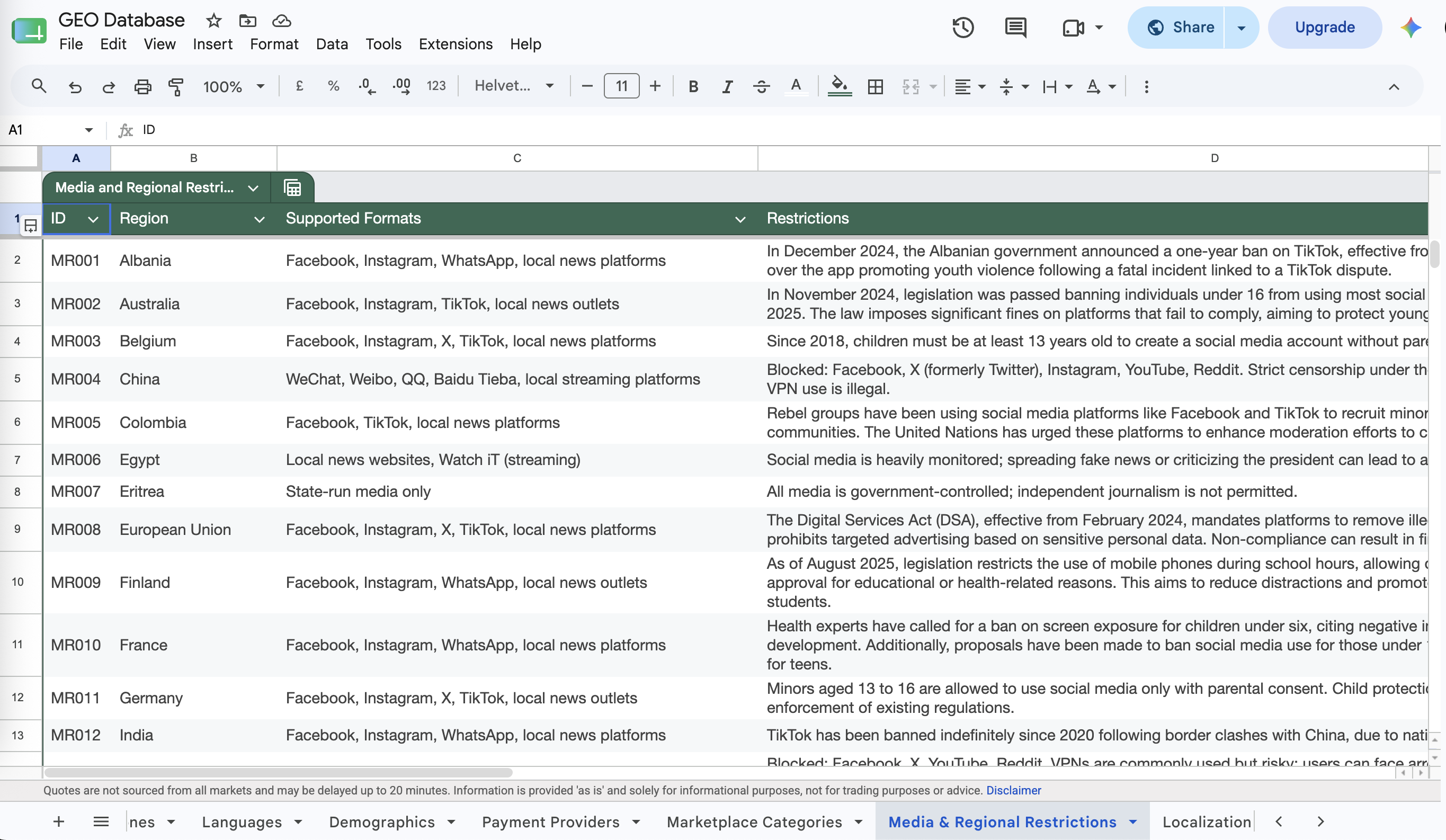Show all sheets list icon

pyautogui.click(x=101, y=821)
